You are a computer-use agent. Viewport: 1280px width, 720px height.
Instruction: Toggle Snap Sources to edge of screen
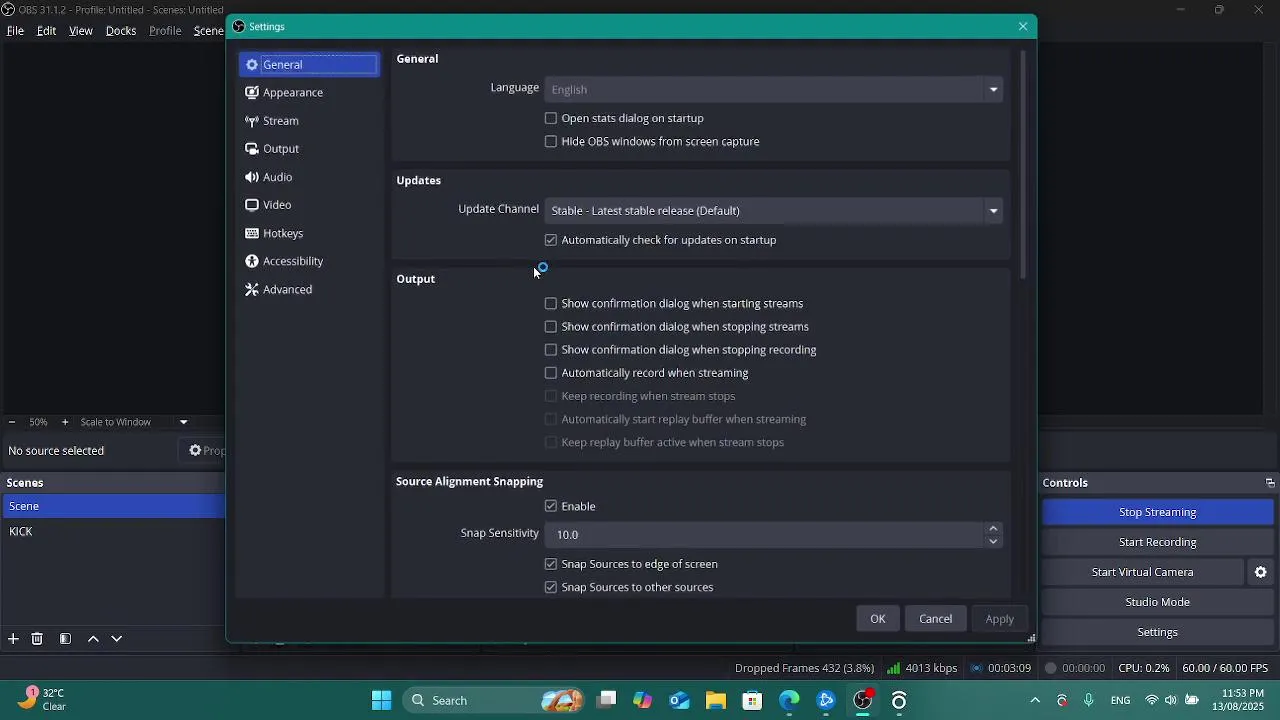click(x=551, y=564)
